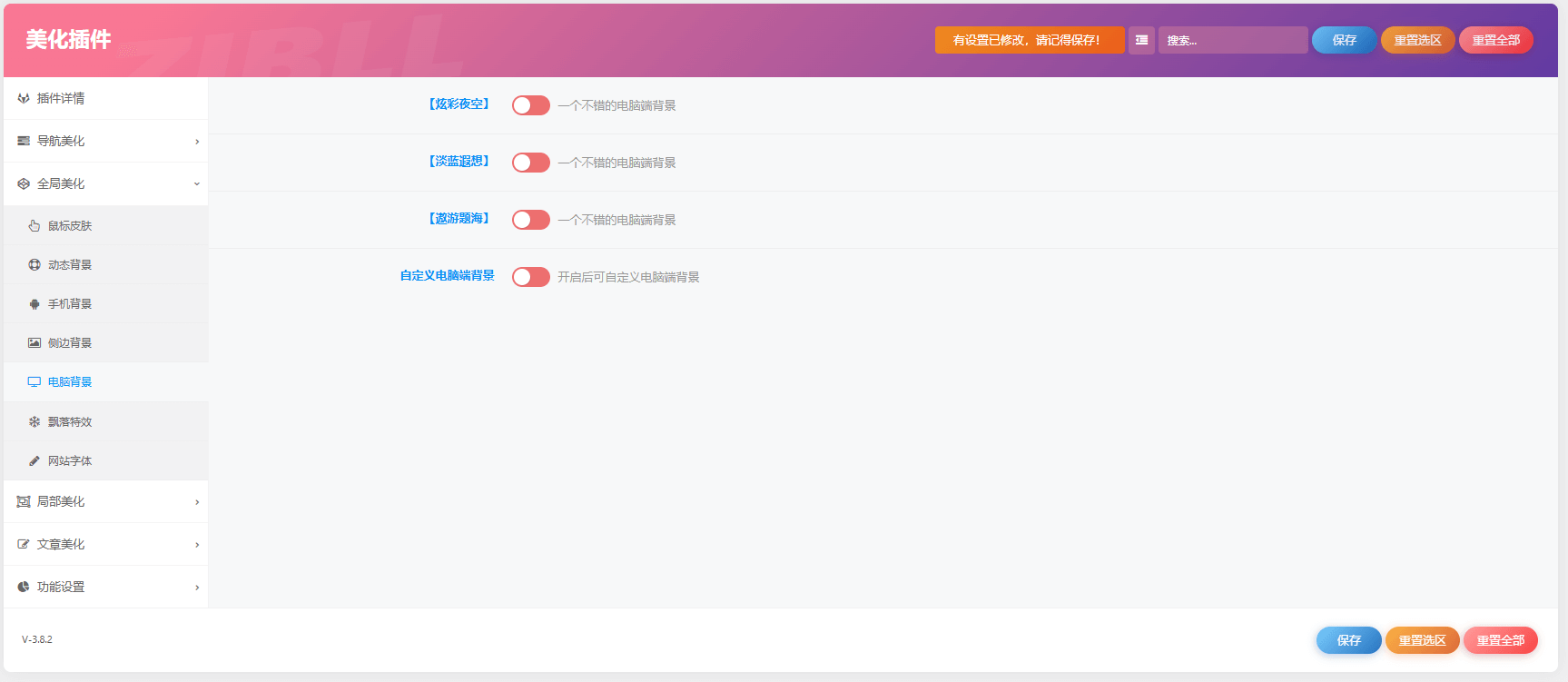This screenshot has width=1568, height=682.
Task: Select the 侧边背景 submenu item
Action: tap(106, 342)
